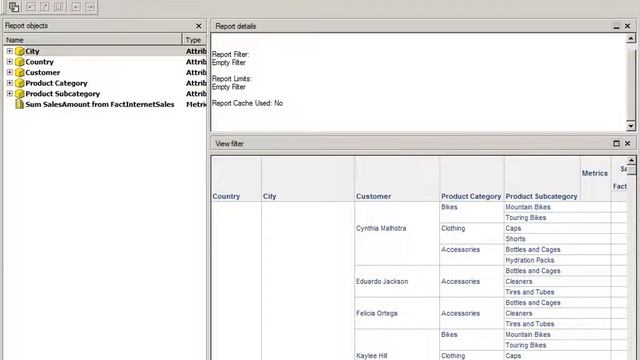640x360 pixels.
Task: Sort by the Name column header
Action: [x=93, y=40]
